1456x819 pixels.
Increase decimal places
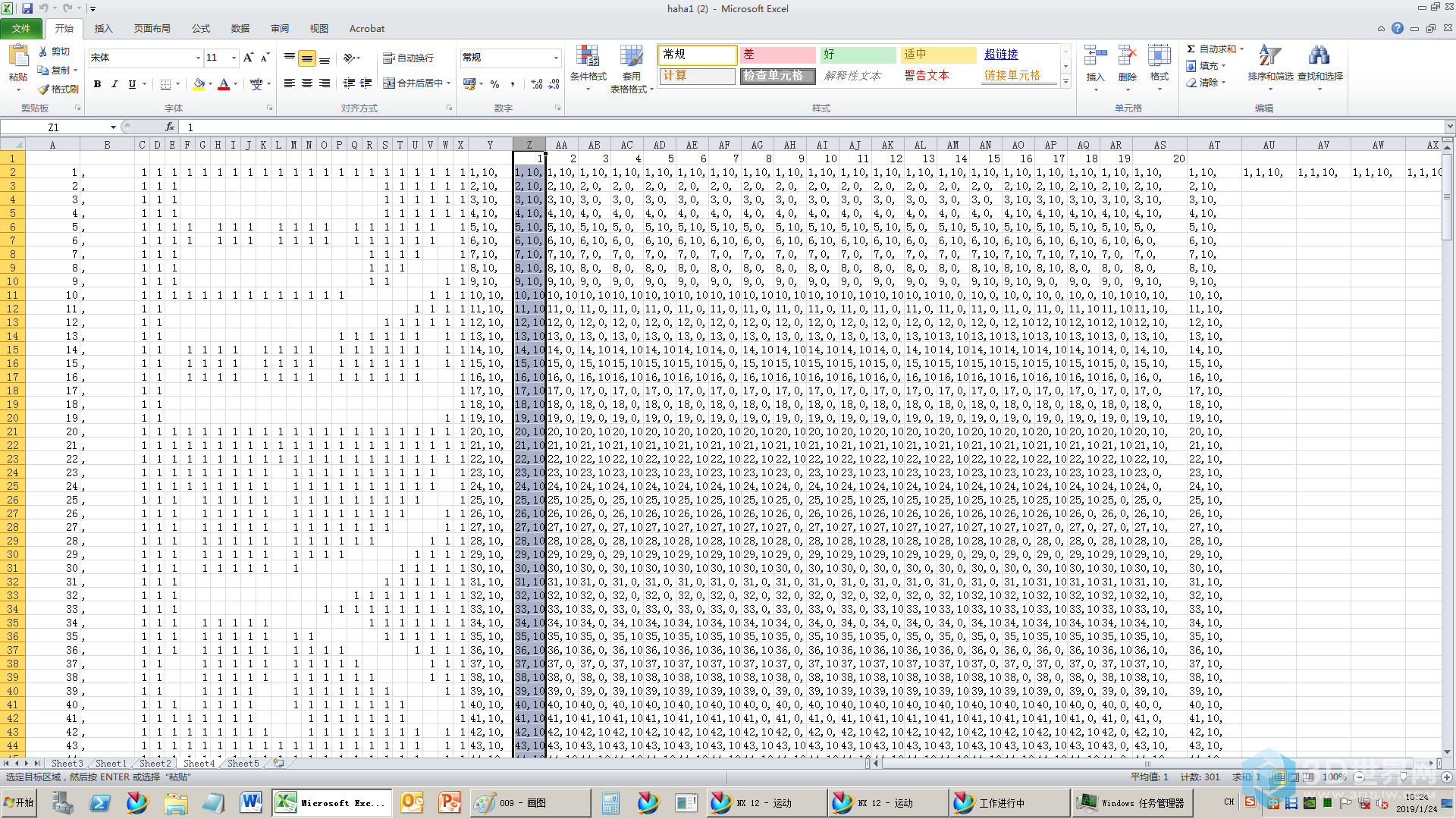point(537,84)
